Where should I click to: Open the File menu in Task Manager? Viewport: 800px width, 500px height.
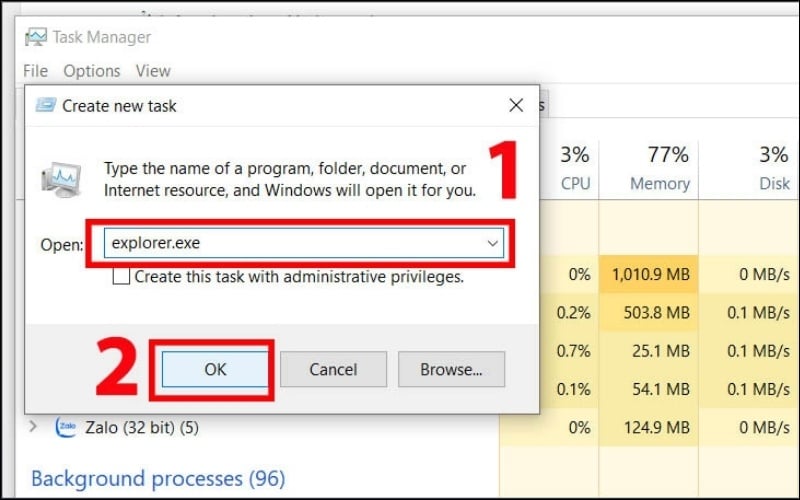(x=35, y=70)
